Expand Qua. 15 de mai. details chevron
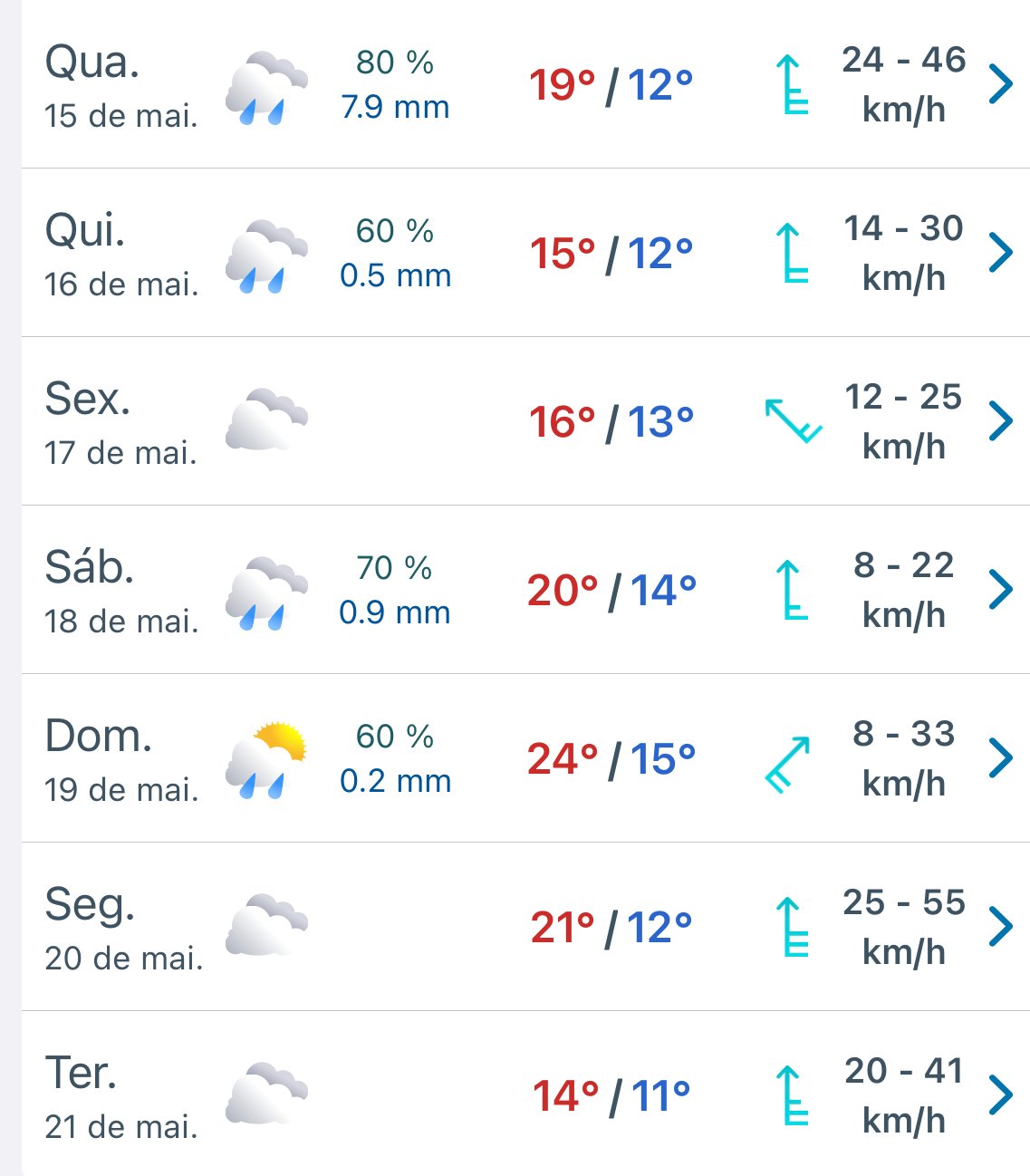This screenshot has height=1176, width=1030. coord(1000,84)
